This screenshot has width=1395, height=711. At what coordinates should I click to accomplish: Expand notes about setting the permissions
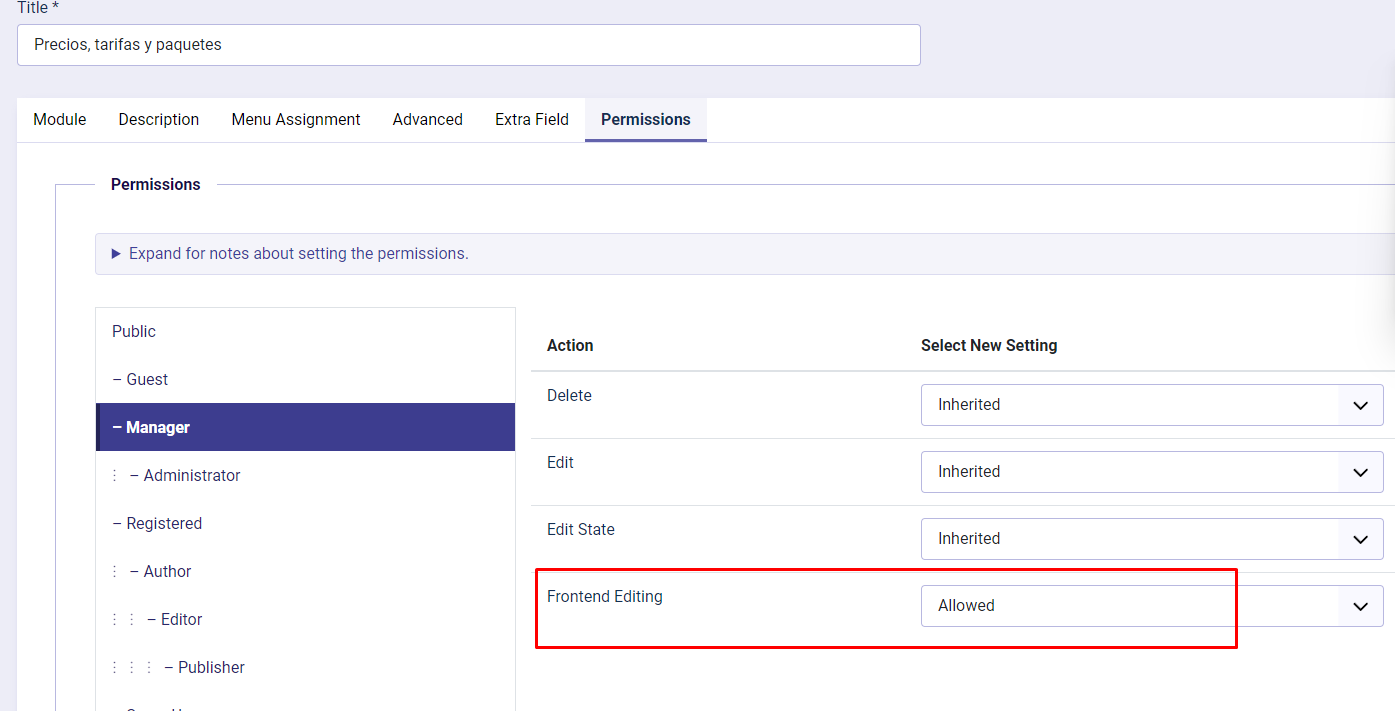298,254
